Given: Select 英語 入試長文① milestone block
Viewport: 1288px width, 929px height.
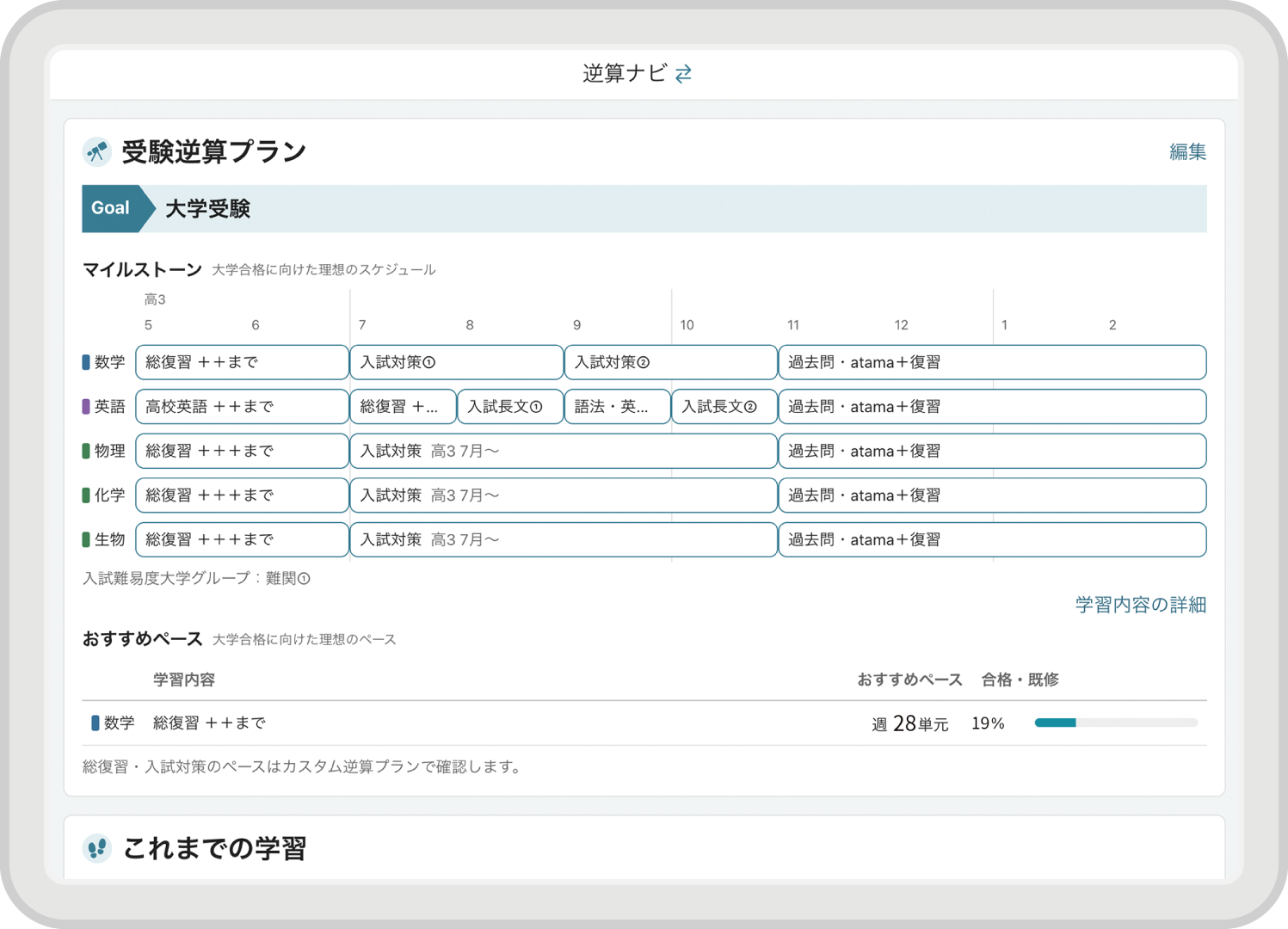Looking at the screenshot, I should 509,407.
